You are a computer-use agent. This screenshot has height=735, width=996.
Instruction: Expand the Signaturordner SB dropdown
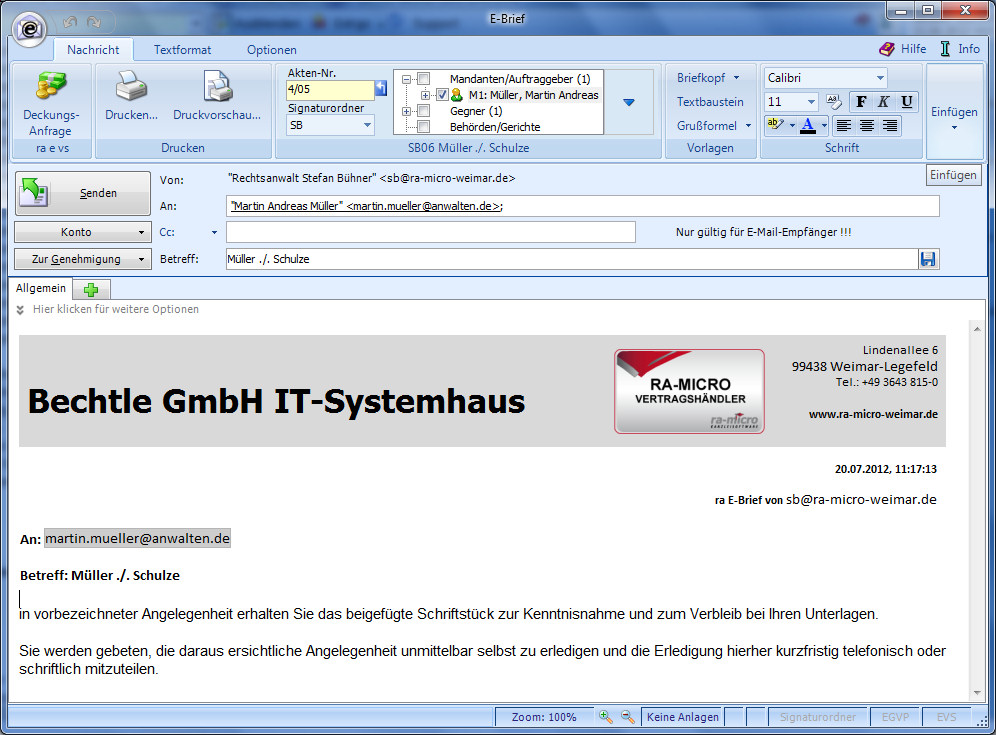367,126
